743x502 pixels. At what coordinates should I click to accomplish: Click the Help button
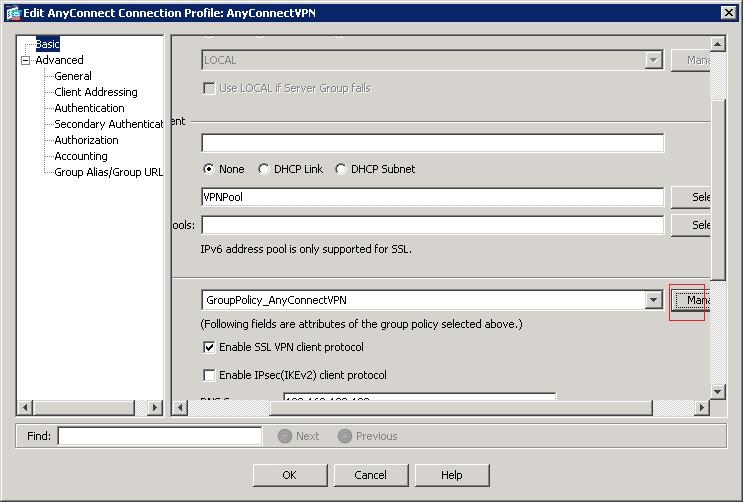452,475
